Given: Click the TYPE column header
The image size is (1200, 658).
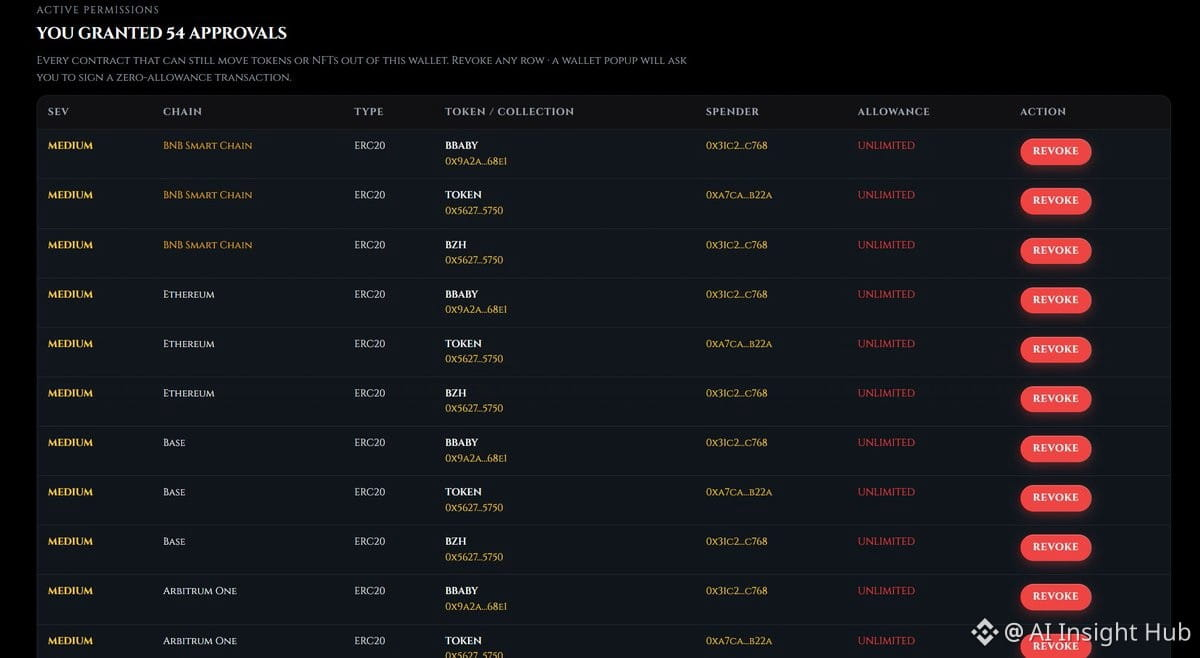Looking at the screenshot, I should point(368,112).
